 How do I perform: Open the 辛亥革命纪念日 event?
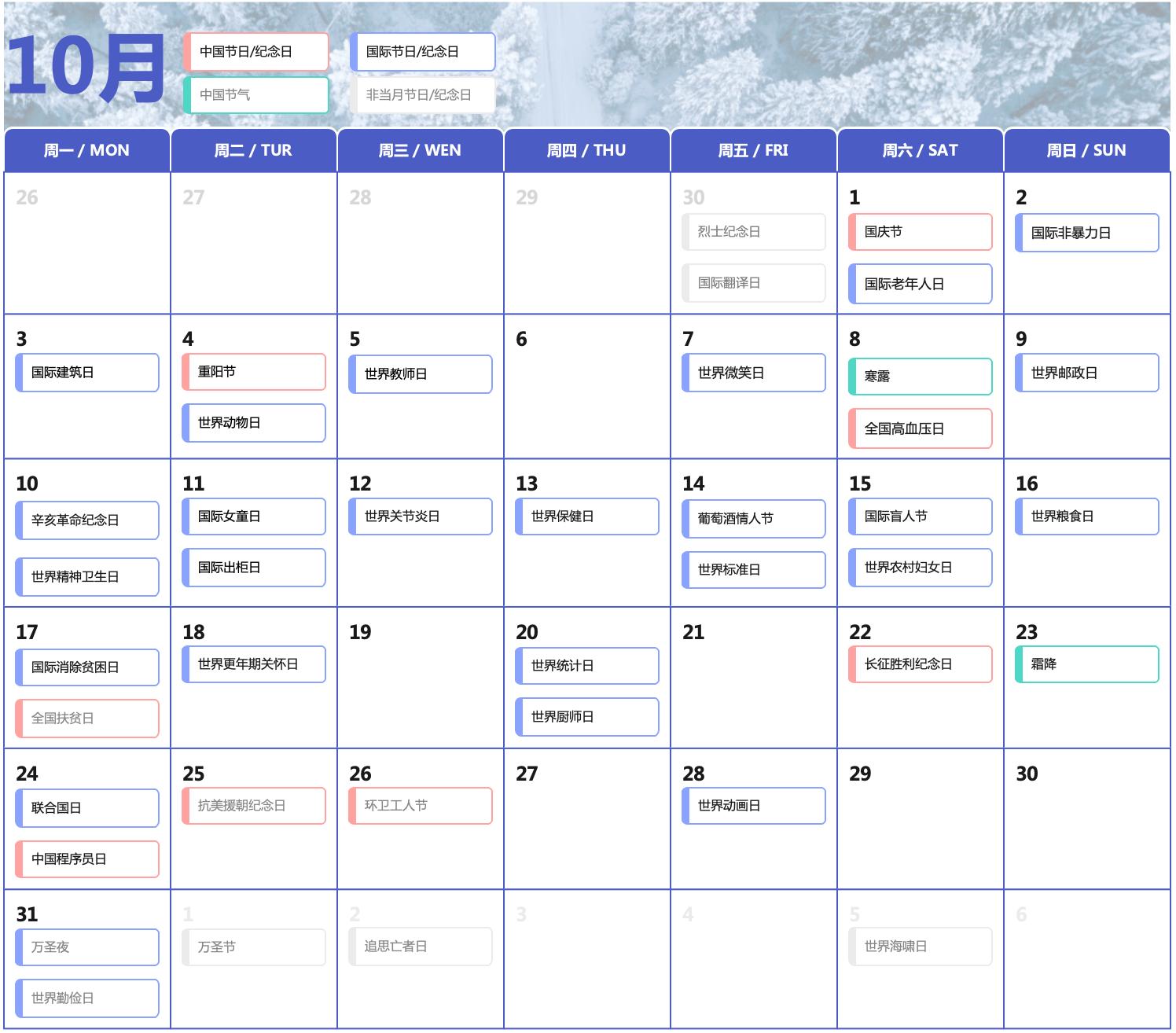87,520
